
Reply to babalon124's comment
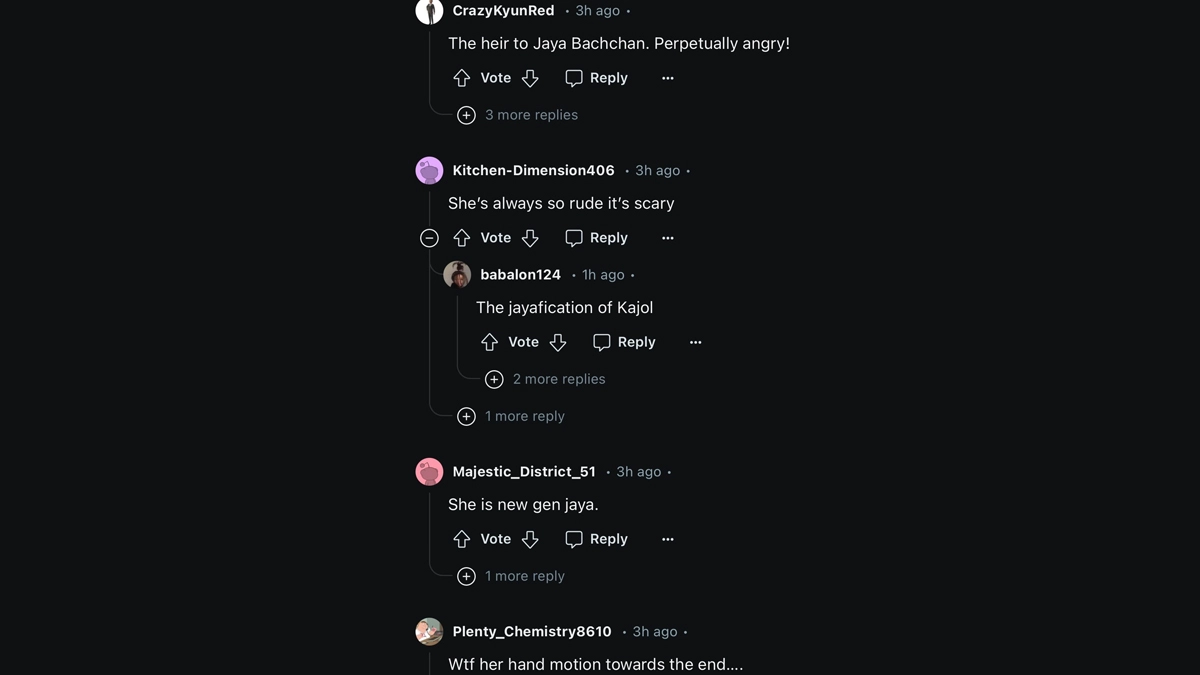[625, 342]
